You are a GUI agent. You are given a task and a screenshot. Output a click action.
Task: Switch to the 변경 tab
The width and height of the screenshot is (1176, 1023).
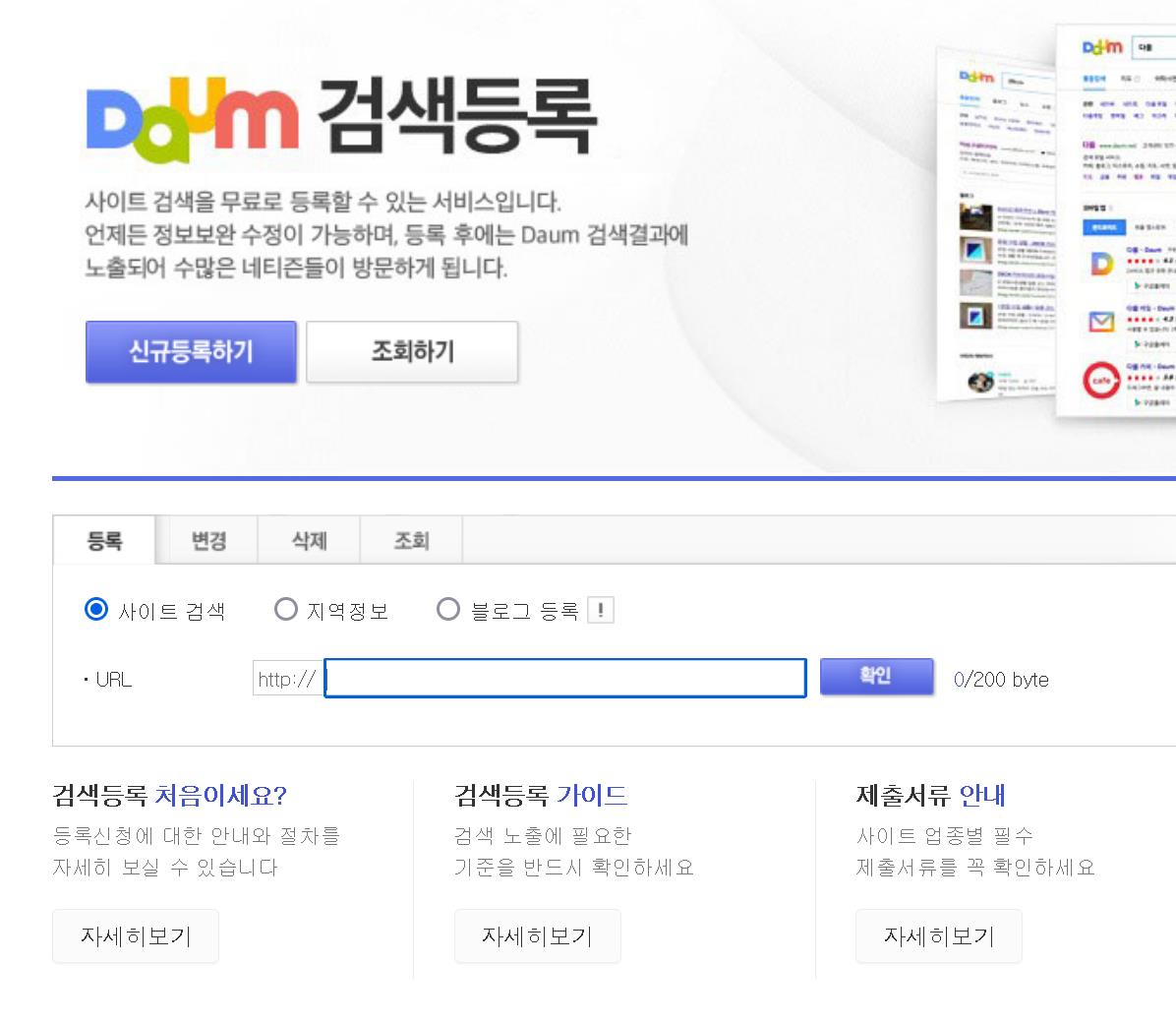click(207, 540)
